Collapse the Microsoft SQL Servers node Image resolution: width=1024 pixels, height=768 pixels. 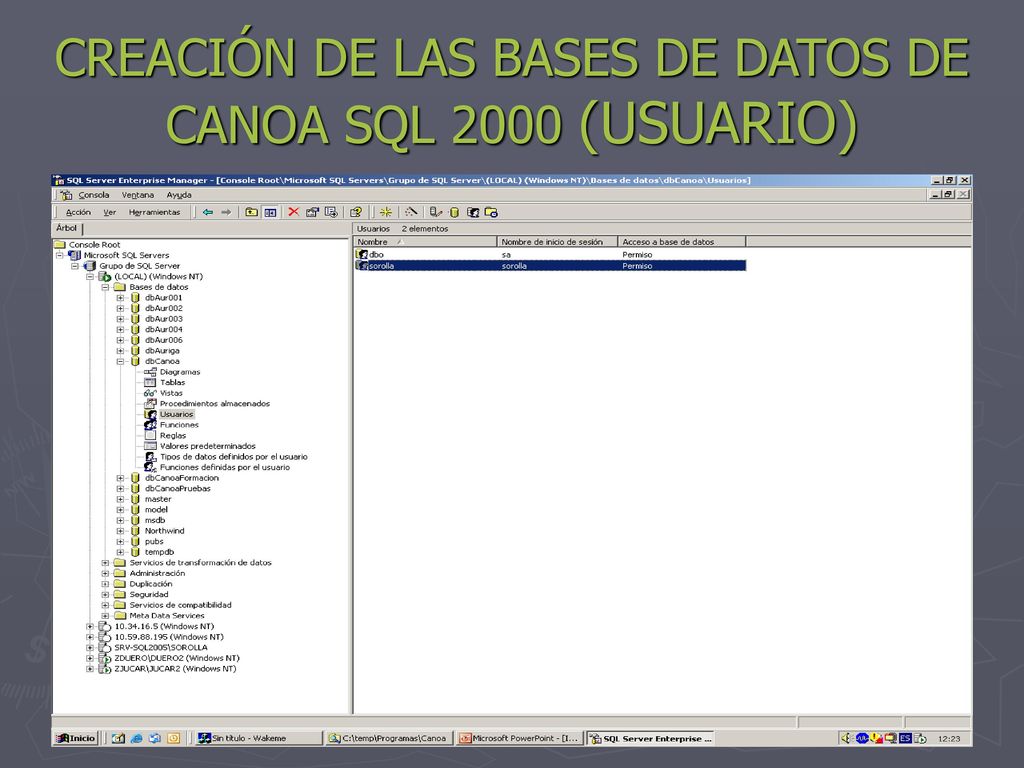tap(59, 255)
